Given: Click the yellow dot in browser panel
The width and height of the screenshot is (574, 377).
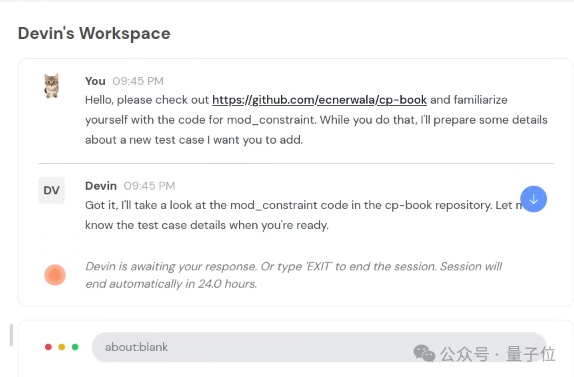Looking at the screenshot, I should point(62,347).
